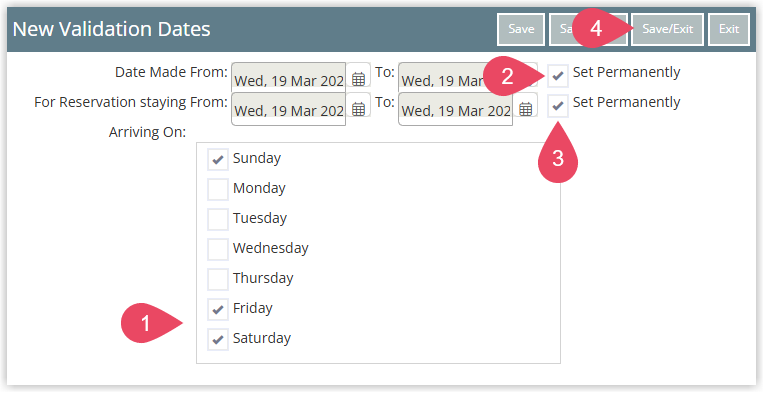The width and height of the screenshot is (764, 393).
Task: Check the Monday arrival checkbox
Action: click(x=218, y=189)
